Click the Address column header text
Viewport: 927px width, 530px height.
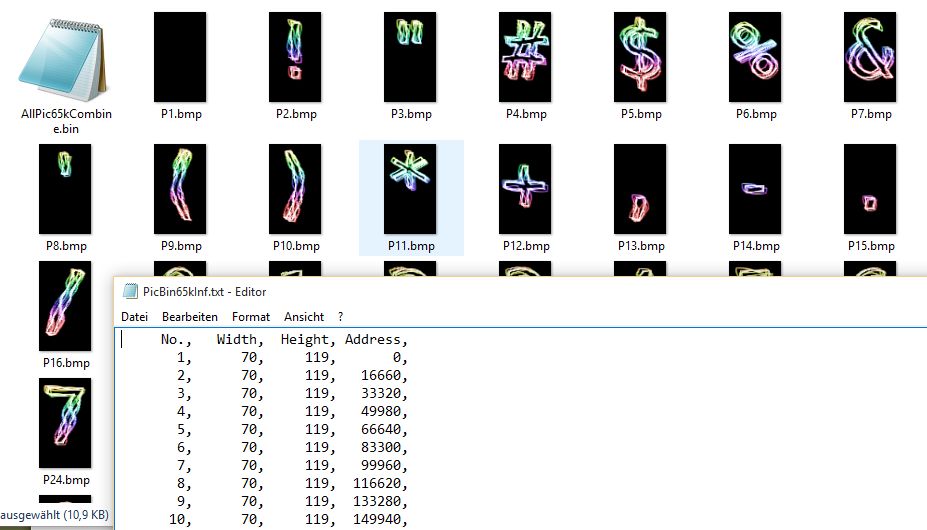pos(377,340)
